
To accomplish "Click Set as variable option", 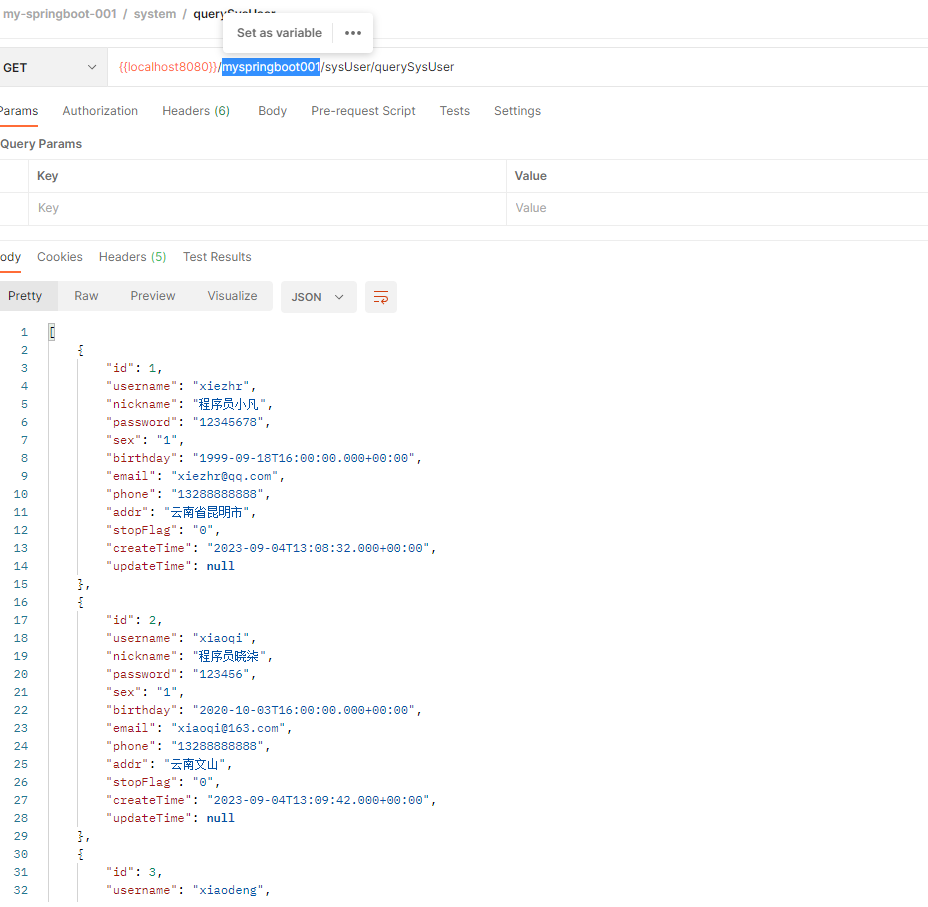I will coord(279,33).
